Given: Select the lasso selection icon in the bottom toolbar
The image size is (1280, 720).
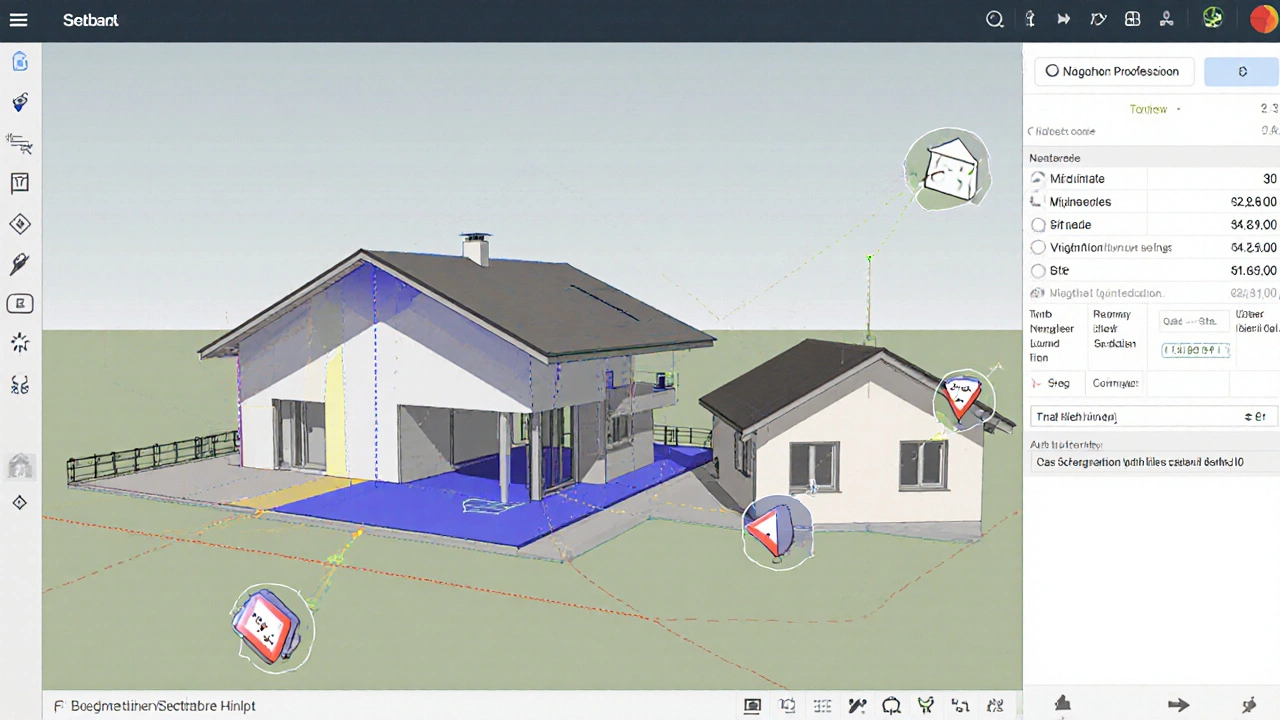Looking at the screenshot, I should pos(891,705).
